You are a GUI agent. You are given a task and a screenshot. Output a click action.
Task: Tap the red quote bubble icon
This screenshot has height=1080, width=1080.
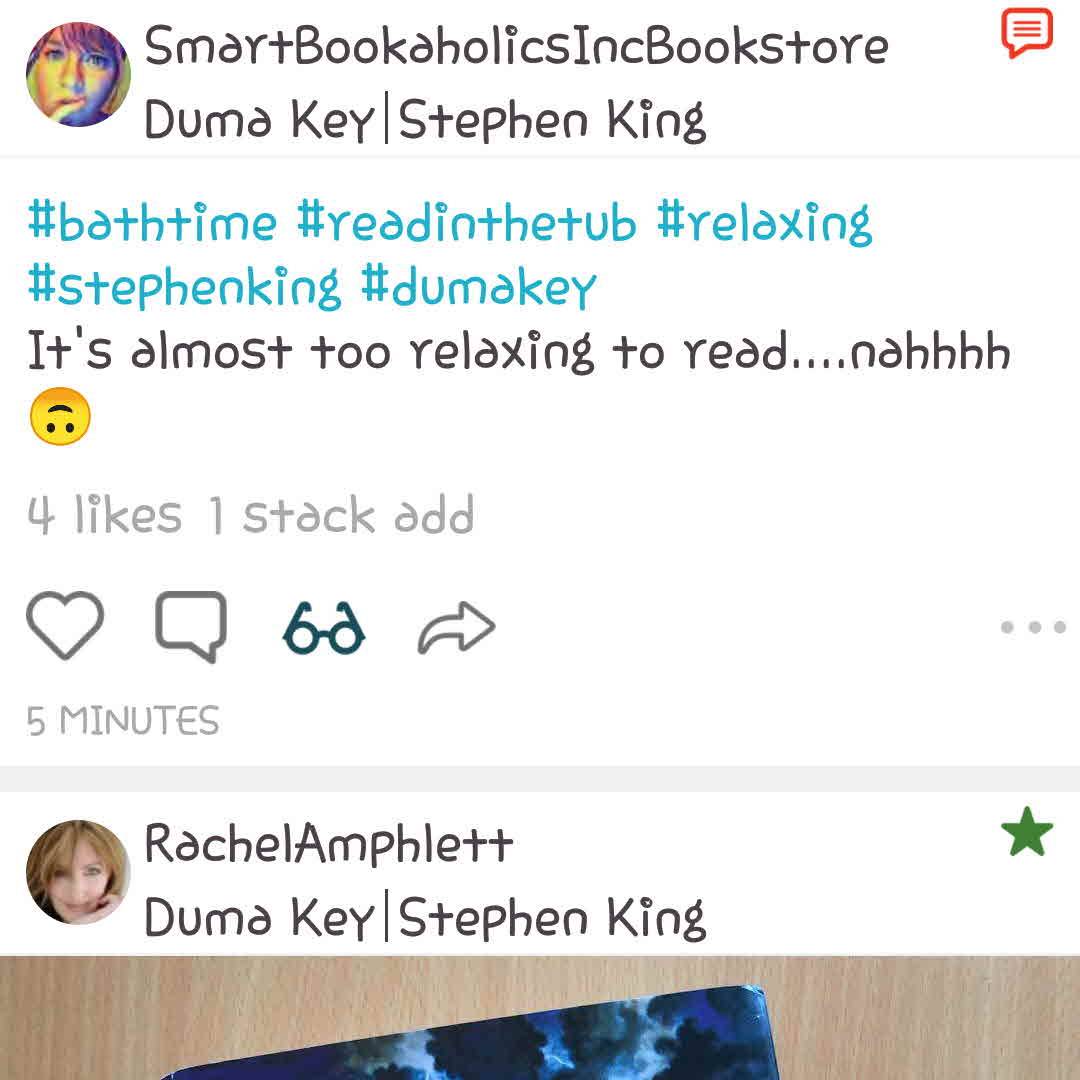[1027, 32]
